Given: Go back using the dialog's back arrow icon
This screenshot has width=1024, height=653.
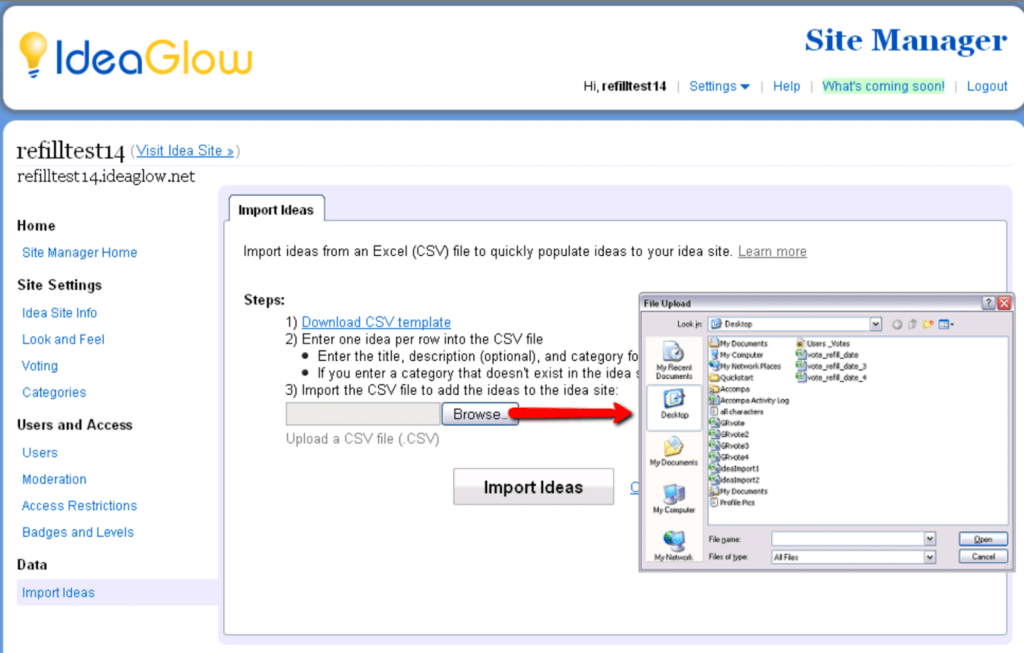Looking at the screenshot, I should coord(897,325).
